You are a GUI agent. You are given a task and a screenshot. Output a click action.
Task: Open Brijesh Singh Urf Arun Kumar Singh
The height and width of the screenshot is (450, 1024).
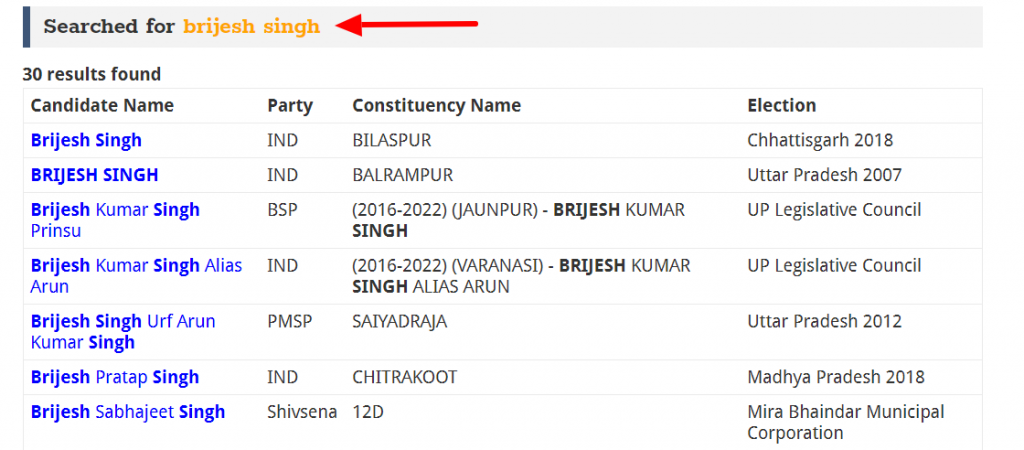click(x=123, y=332)
